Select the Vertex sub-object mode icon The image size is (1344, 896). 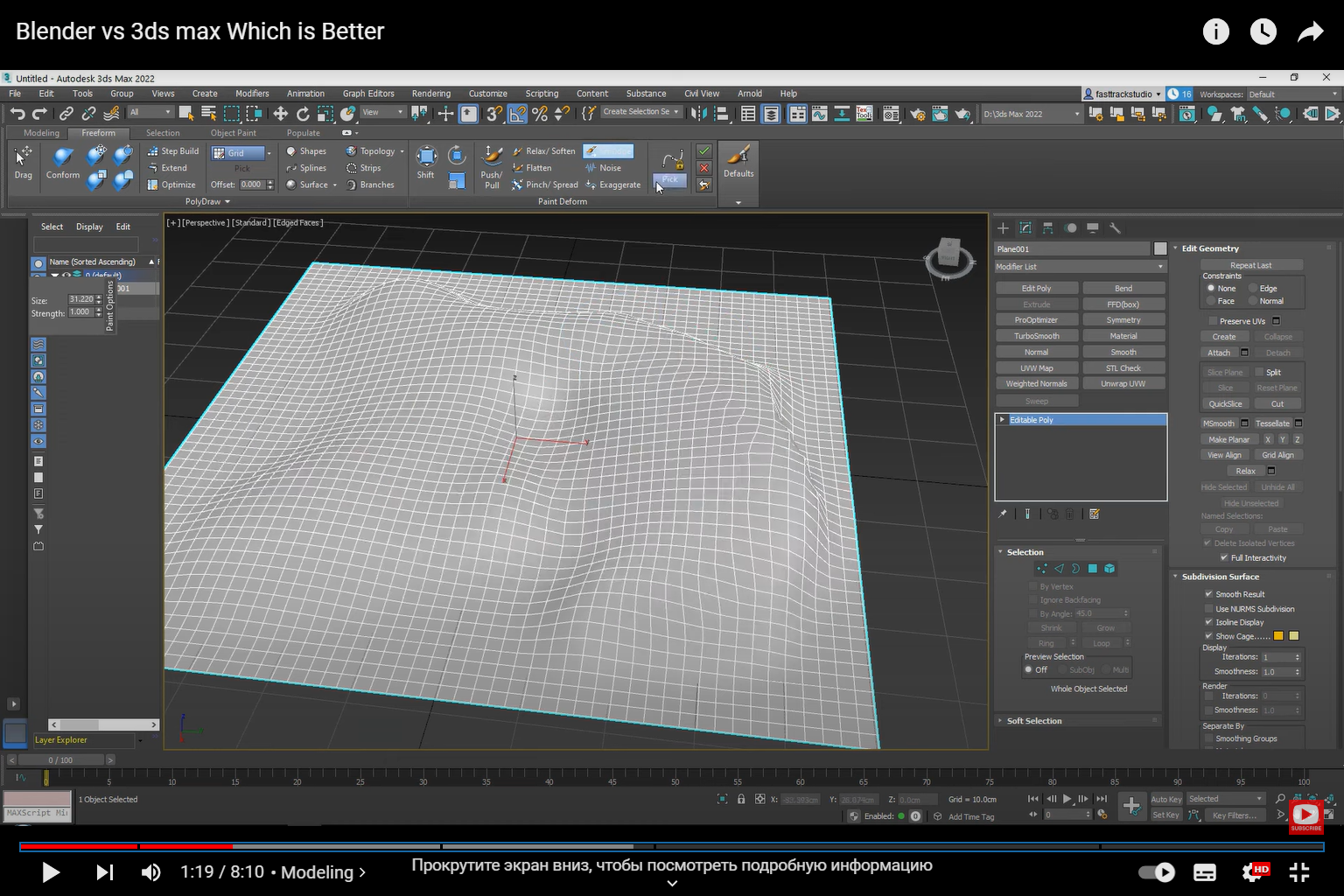coord(1041,568)
